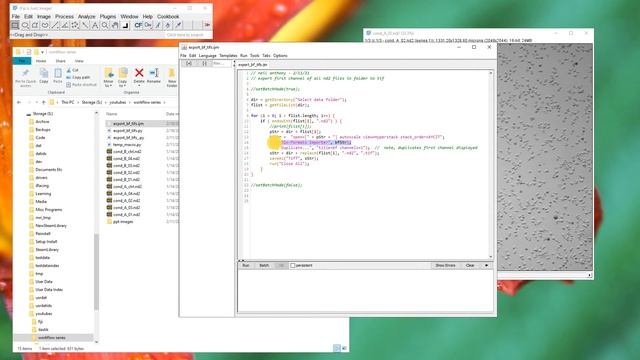The image size is (640, 360).
Task: Select the Pencil tool in Fiji toolbar
Action: [x=158, y=25]
